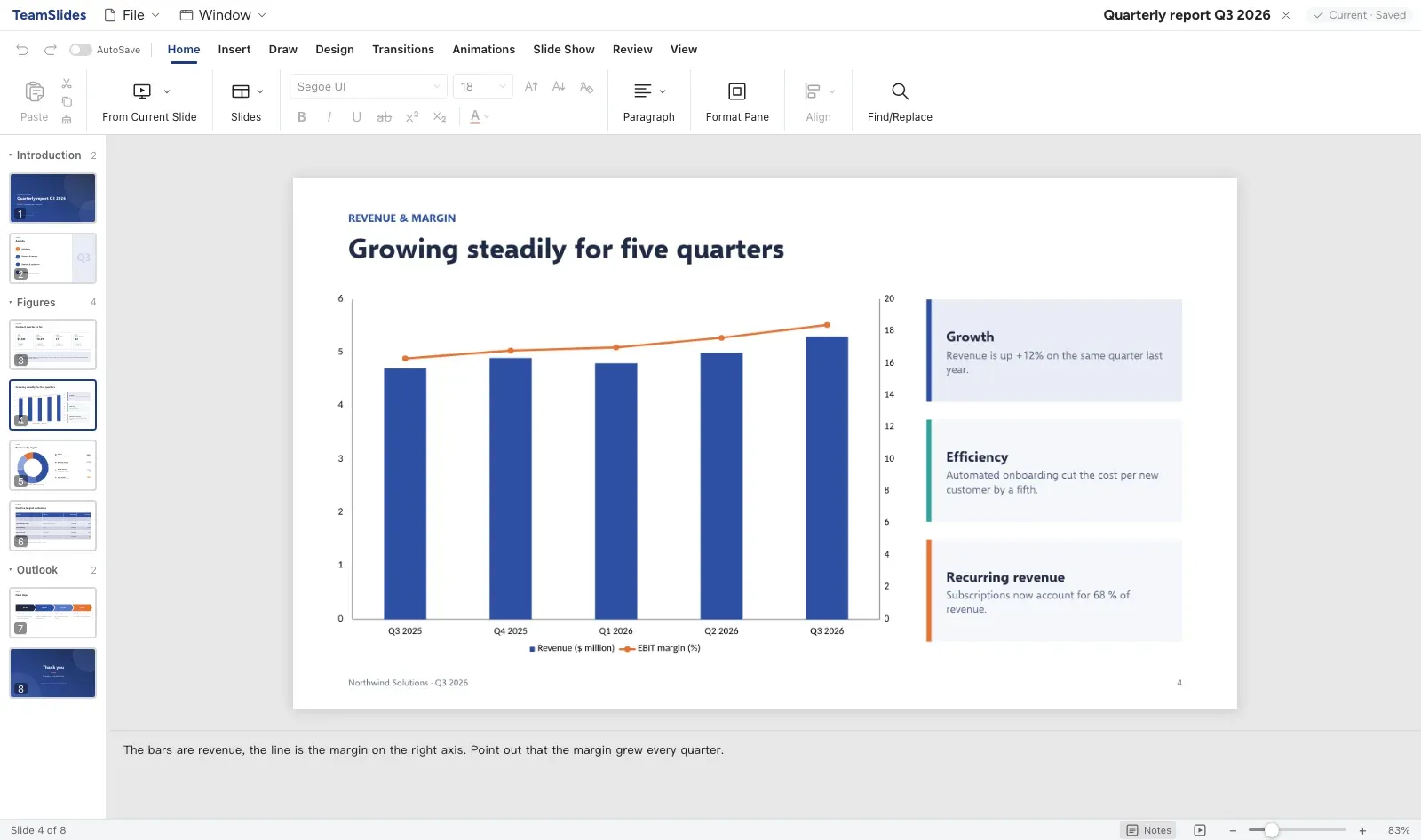The height and width of the screenshot is (840, 1421).
Task: Toggle Bold formatting
Action: pyautogui.click(x=302, y=117)
